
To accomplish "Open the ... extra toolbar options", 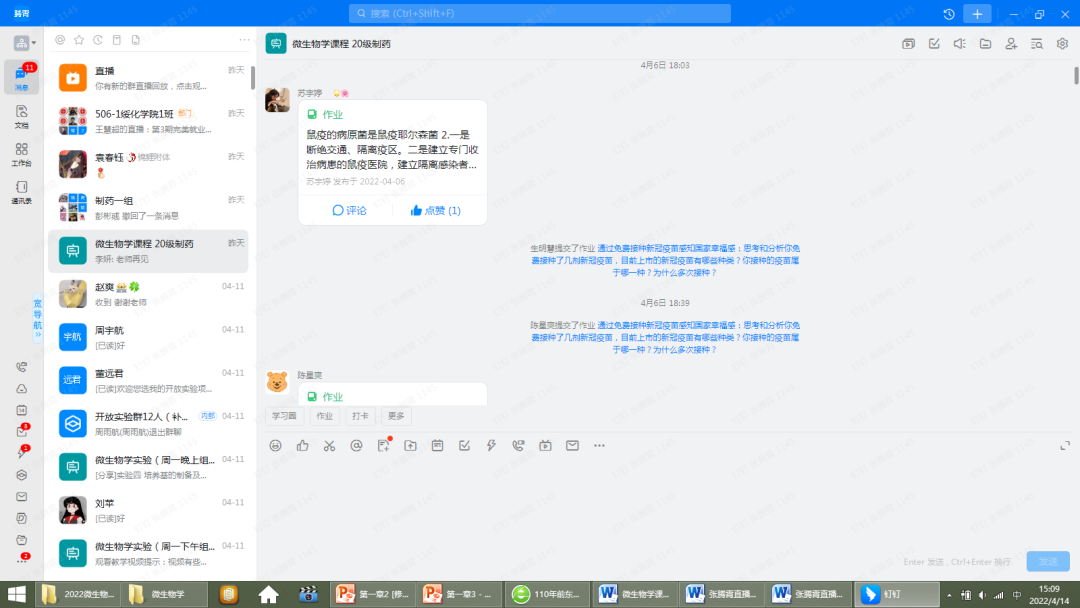I will [x=598, y=446].
